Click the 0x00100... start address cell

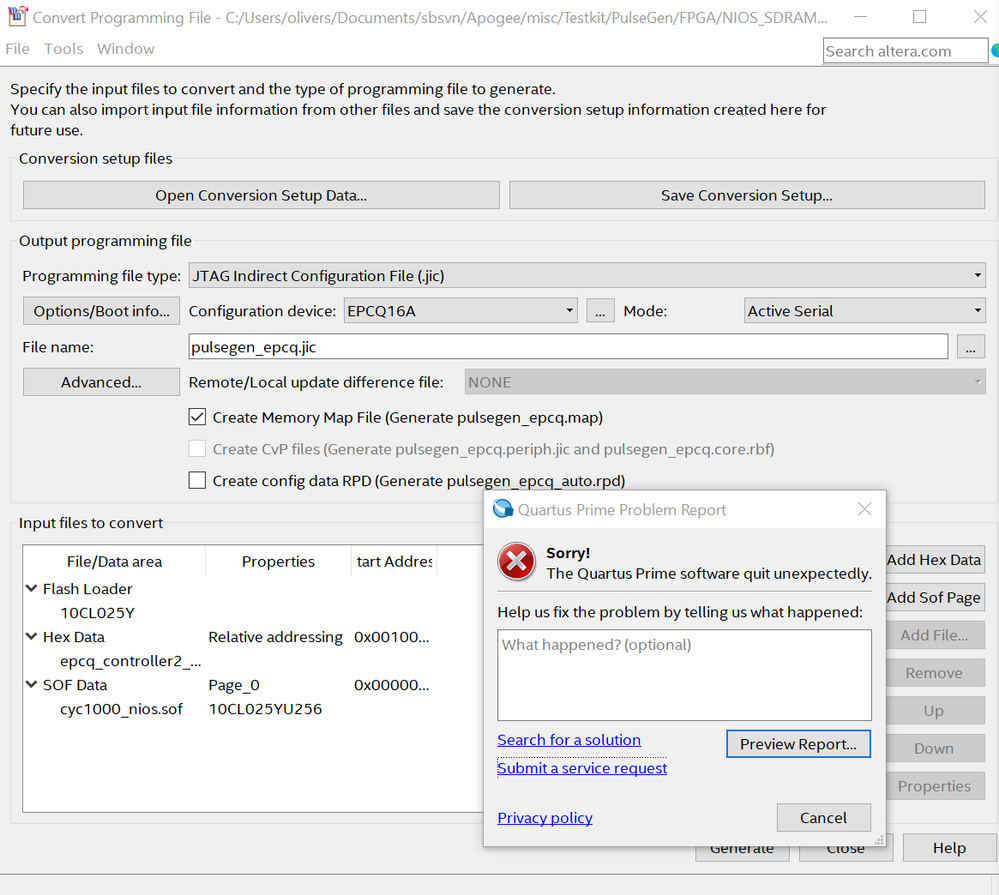tap(392, 637)
